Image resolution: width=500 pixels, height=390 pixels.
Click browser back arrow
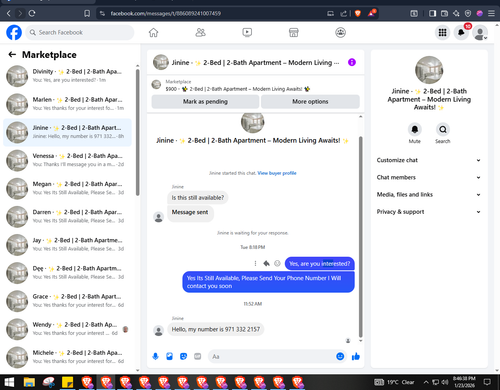click(x=9, y=13)
